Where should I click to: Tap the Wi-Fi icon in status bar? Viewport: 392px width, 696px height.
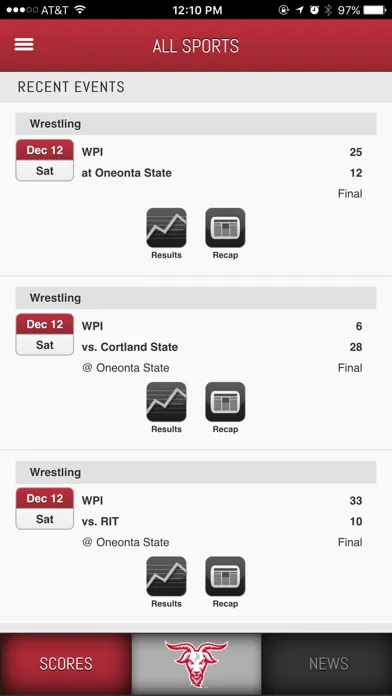(80, 10)
